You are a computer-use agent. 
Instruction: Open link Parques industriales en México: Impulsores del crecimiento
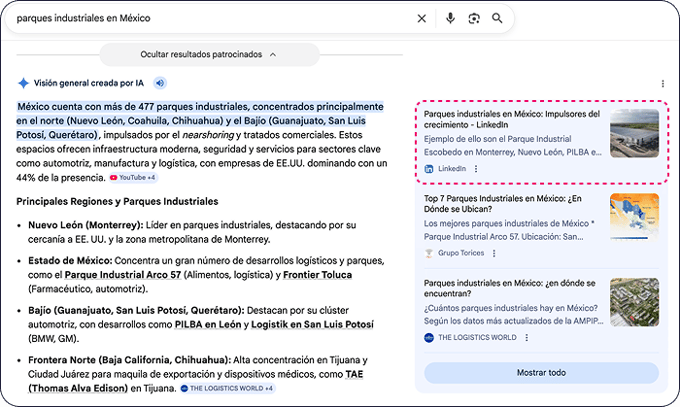[512, 119]
